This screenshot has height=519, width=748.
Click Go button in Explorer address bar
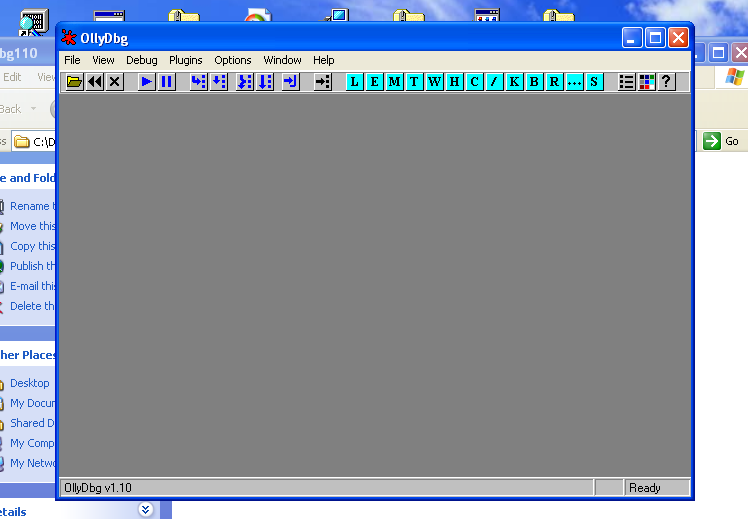point(721,141)
